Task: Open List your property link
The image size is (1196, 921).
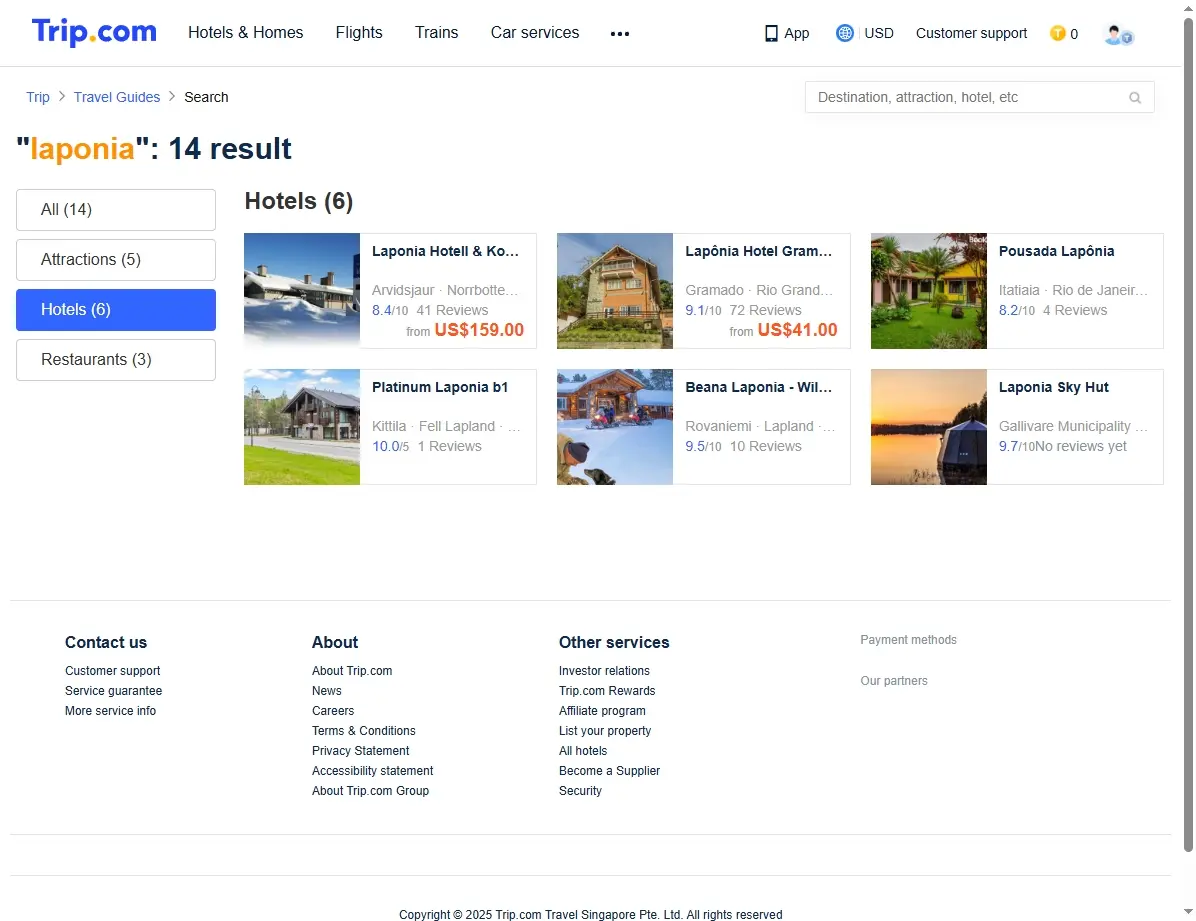Action: coord(605,731)
